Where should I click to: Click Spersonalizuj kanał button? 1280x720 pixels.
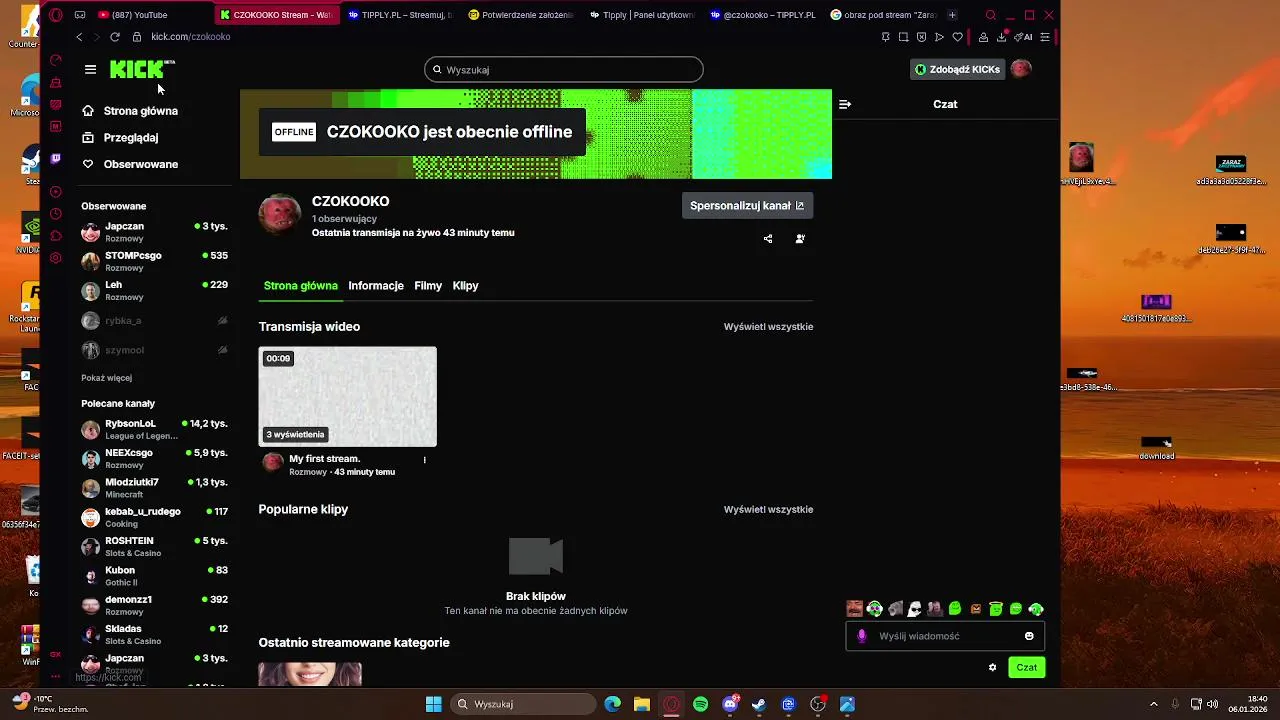[x=747, y=205]
